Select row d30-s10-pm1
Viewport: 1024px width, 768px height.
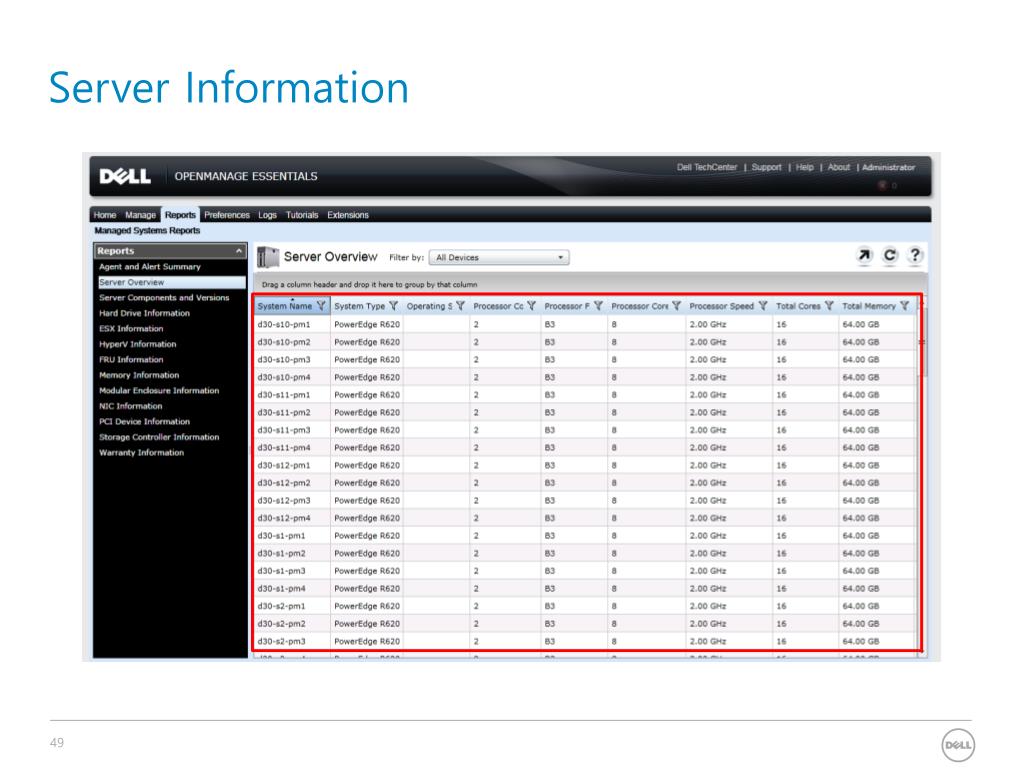585,324
